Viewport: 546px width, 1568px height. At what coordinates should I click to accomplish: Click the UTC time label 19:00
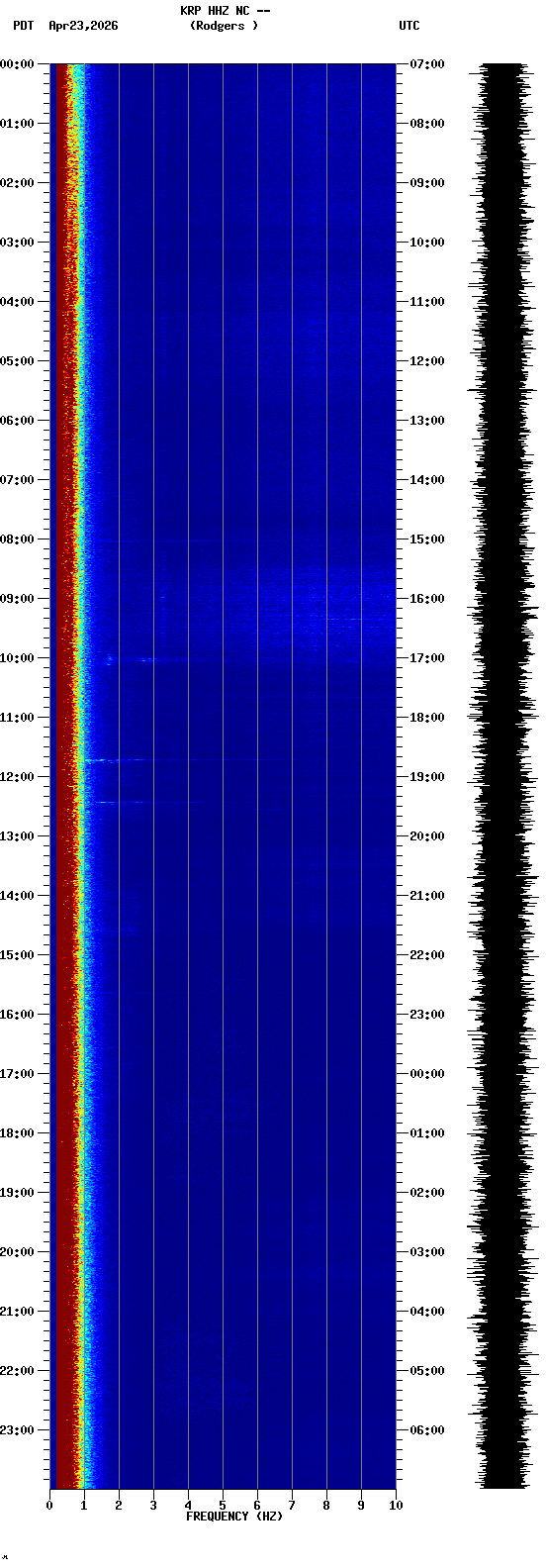(x=427, y=777)
